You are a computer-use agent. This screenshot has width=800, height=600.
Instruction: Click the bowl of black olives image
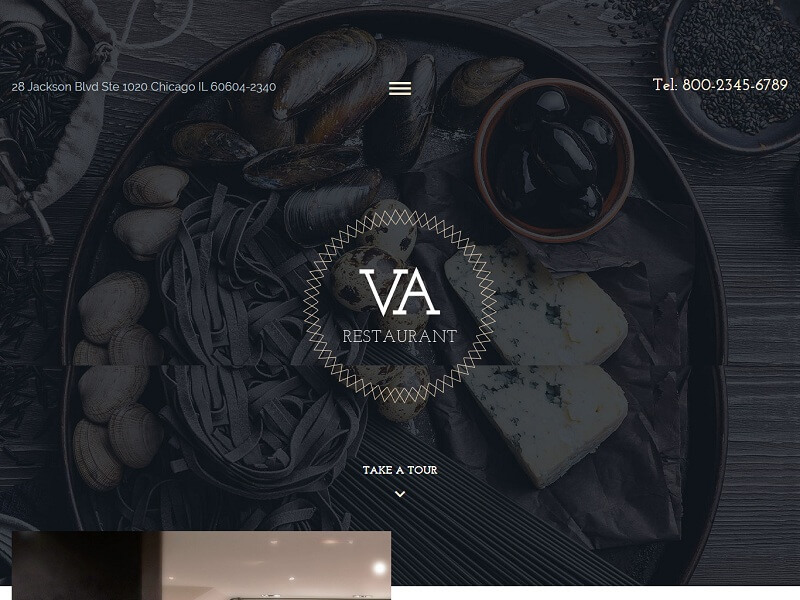[x=554, y=160]
